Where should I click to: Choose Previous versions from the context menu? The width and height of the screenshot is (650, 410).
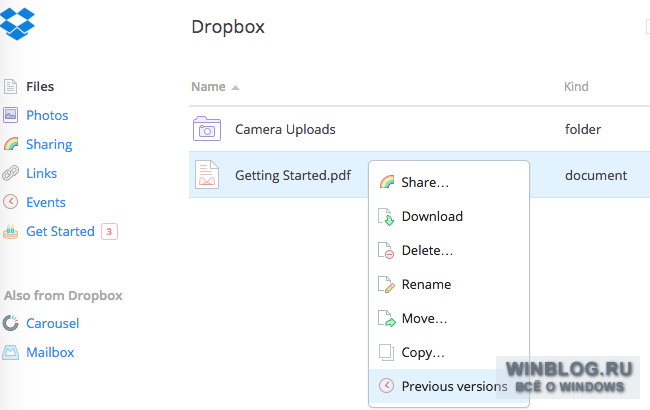click(449, 386)
